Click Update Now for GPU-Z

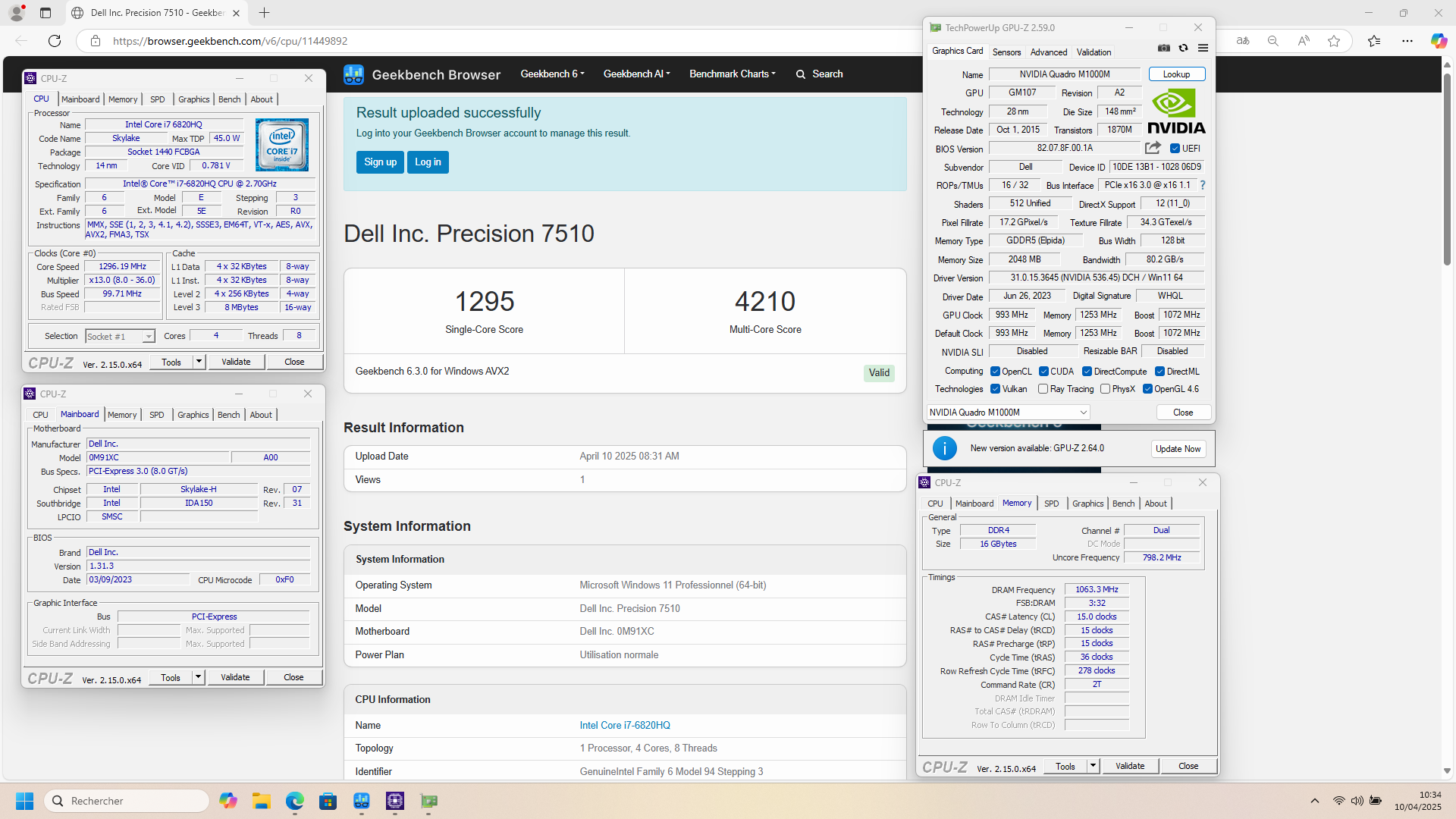pos(1178,449)
